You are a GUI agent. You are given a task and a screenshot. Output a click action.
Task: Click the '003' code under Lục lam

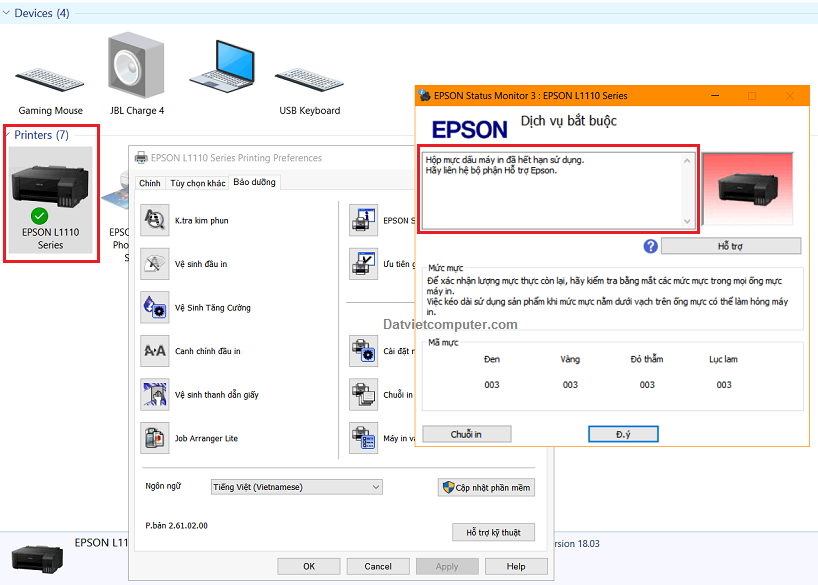pos(724,385)
